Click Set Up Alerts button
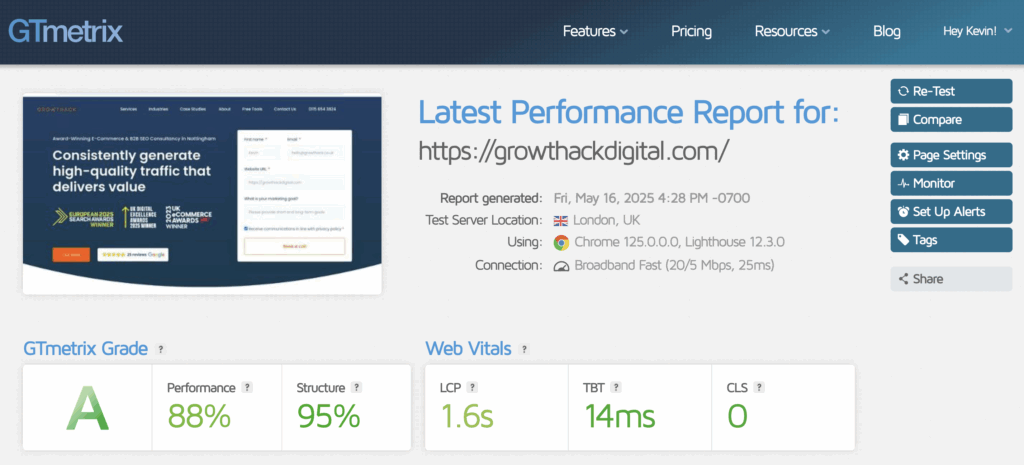Image resolution: width=1024 pixels, height=465 pixels. point(951,212)
